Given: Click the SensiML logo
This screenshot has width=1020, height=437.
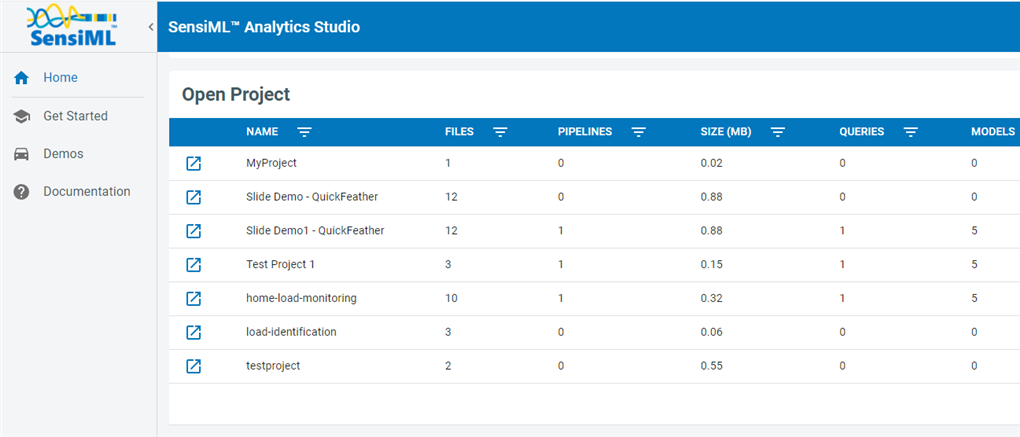Looking at the screenshot, I should [x=72, y=26].
